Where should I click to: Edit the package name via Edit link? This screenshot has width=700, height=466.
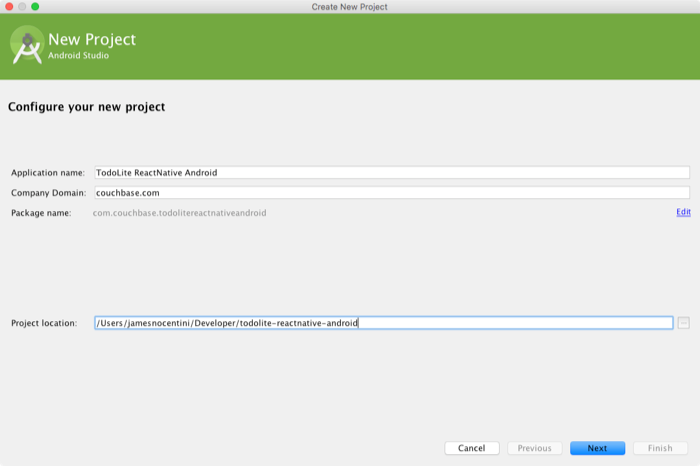pos(683,212)
